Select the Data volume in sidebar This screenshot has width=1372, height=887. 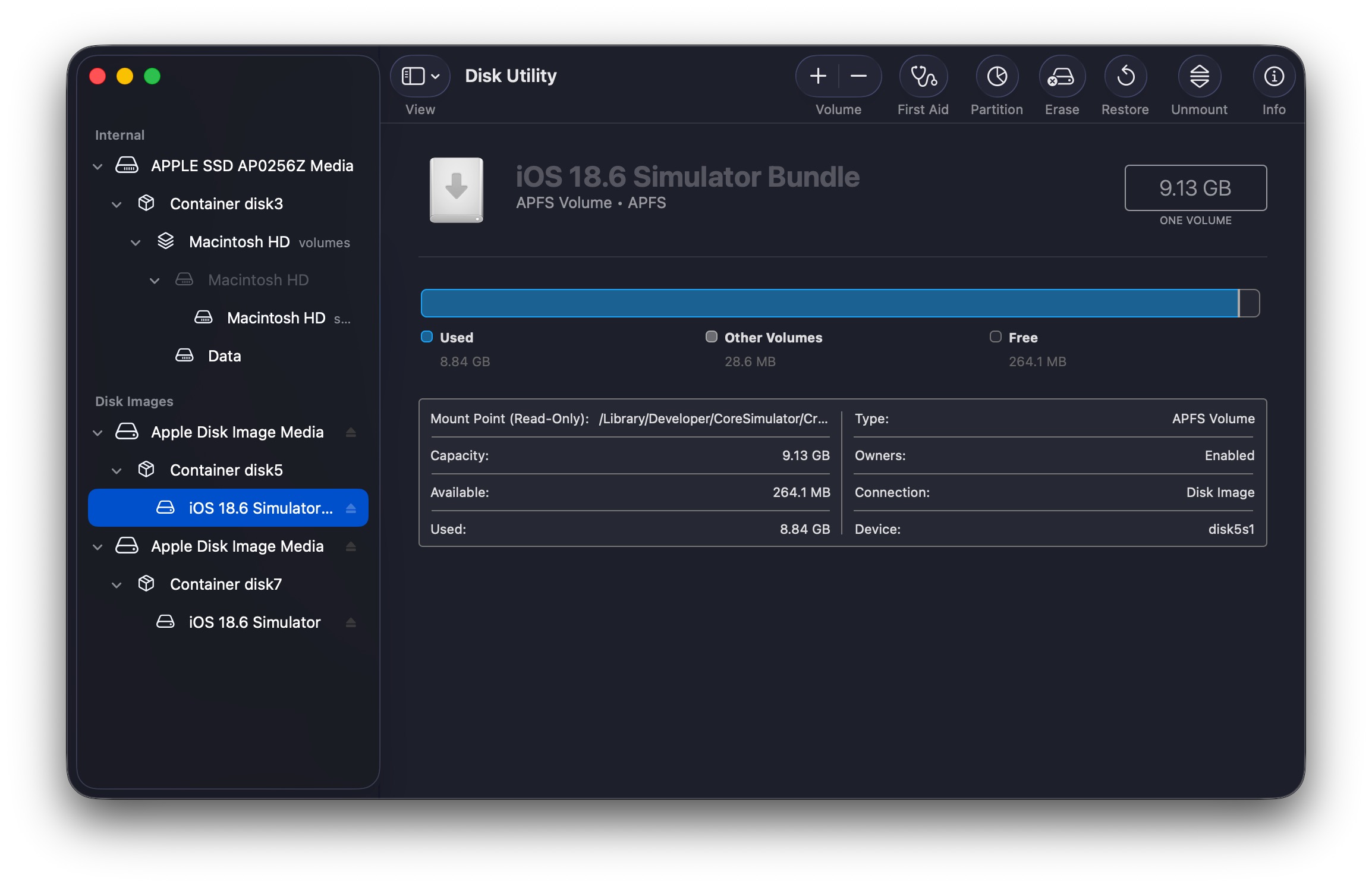[224, 356]
